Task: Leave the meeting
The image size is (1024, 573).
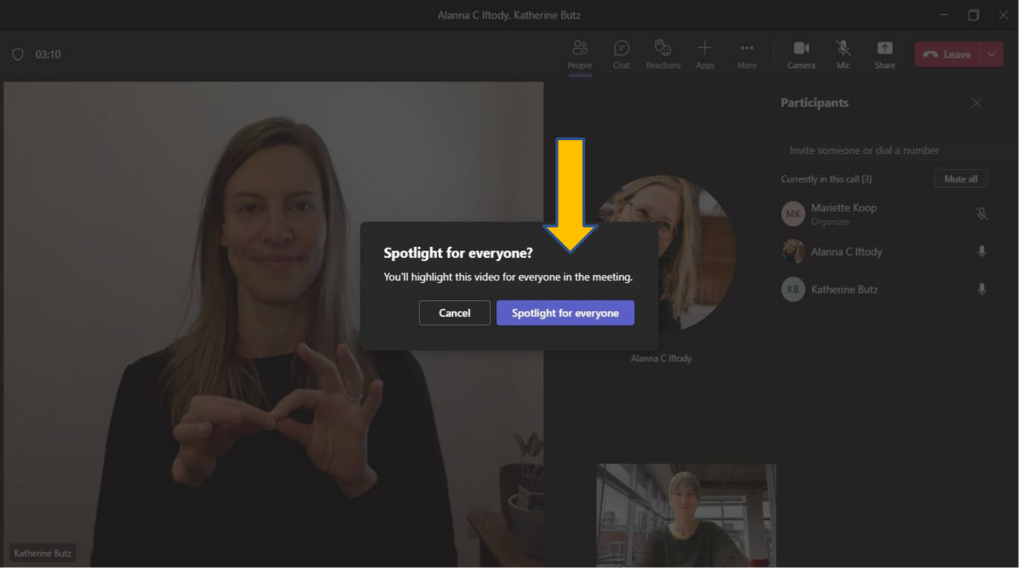Action: pos(946,54)
